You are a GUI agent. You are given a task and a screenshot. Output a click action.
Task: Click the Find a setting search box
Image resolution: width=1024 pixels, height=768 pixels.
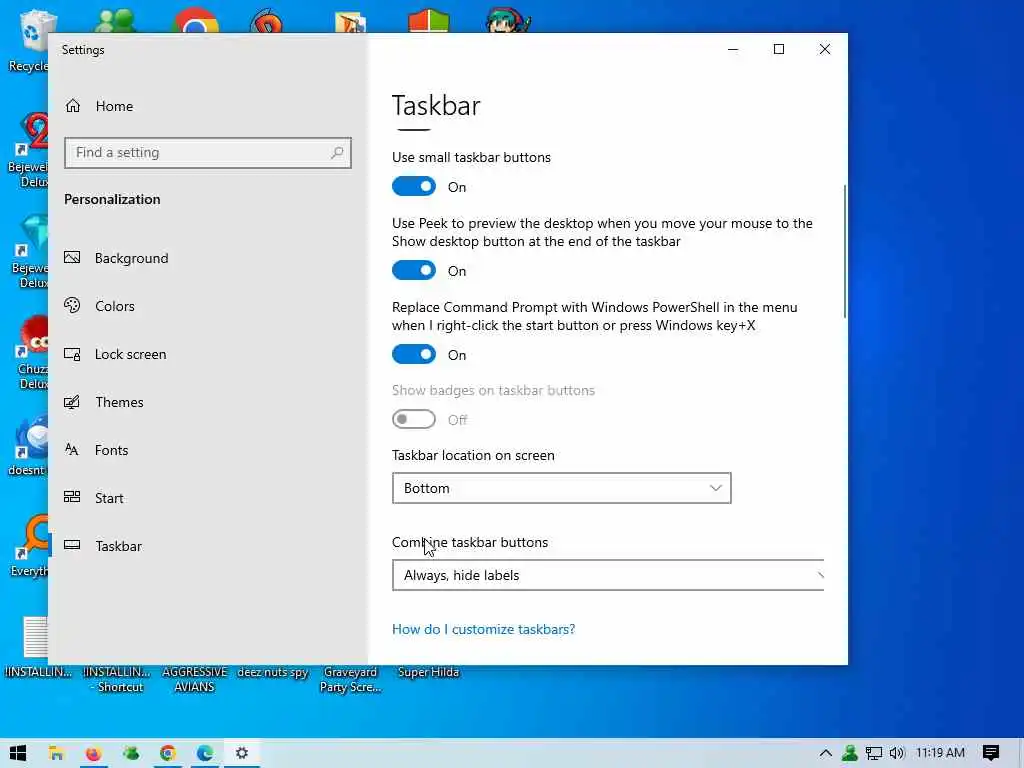pos(208,153)
